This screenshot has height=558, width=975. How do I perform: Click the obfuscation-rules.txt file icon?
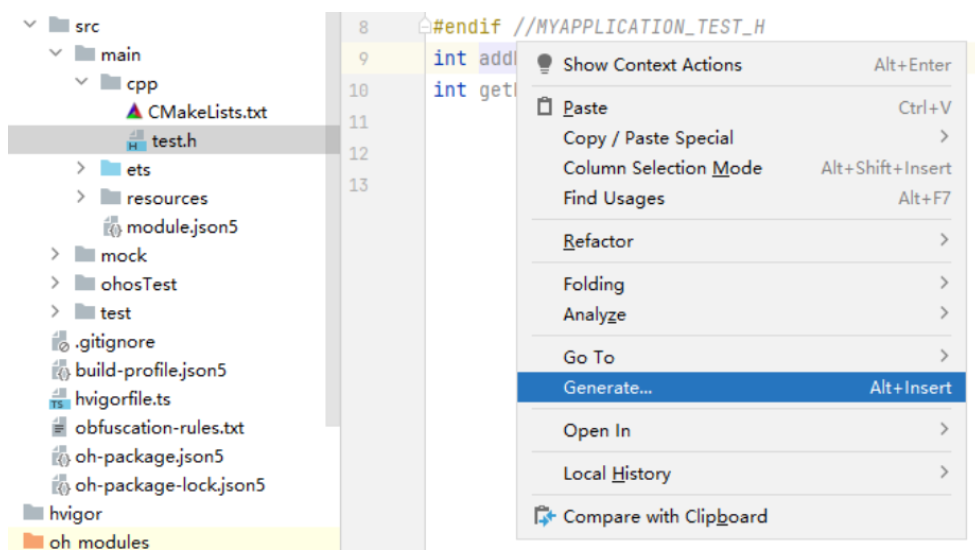click(60, 428)
